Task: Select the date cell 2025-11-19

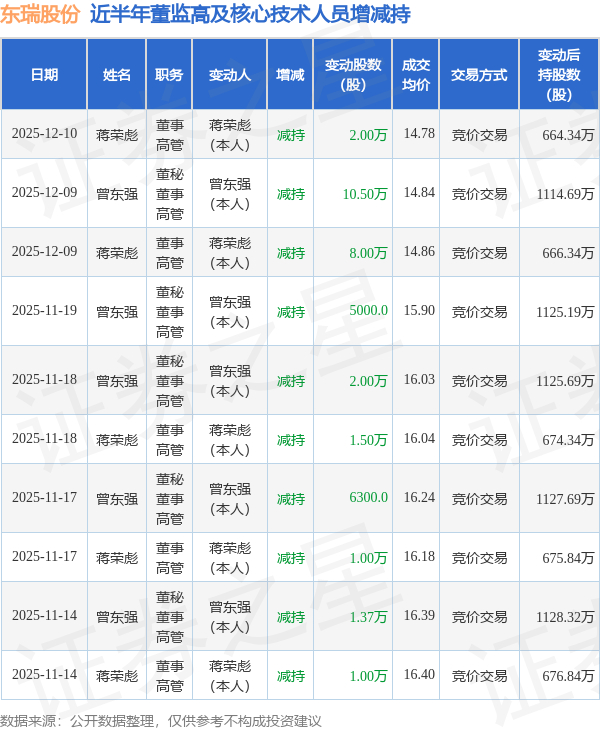Action: [44, 311]
